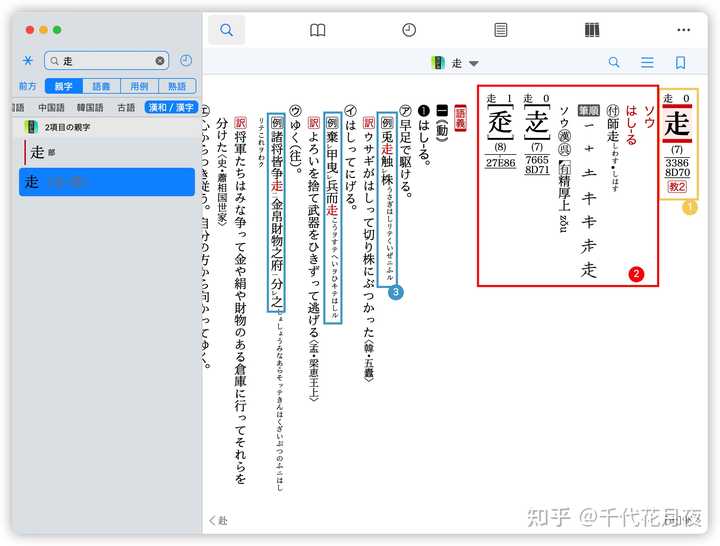
Task: Go to previous entry 赴 at bottom
Action: point(219,520)
